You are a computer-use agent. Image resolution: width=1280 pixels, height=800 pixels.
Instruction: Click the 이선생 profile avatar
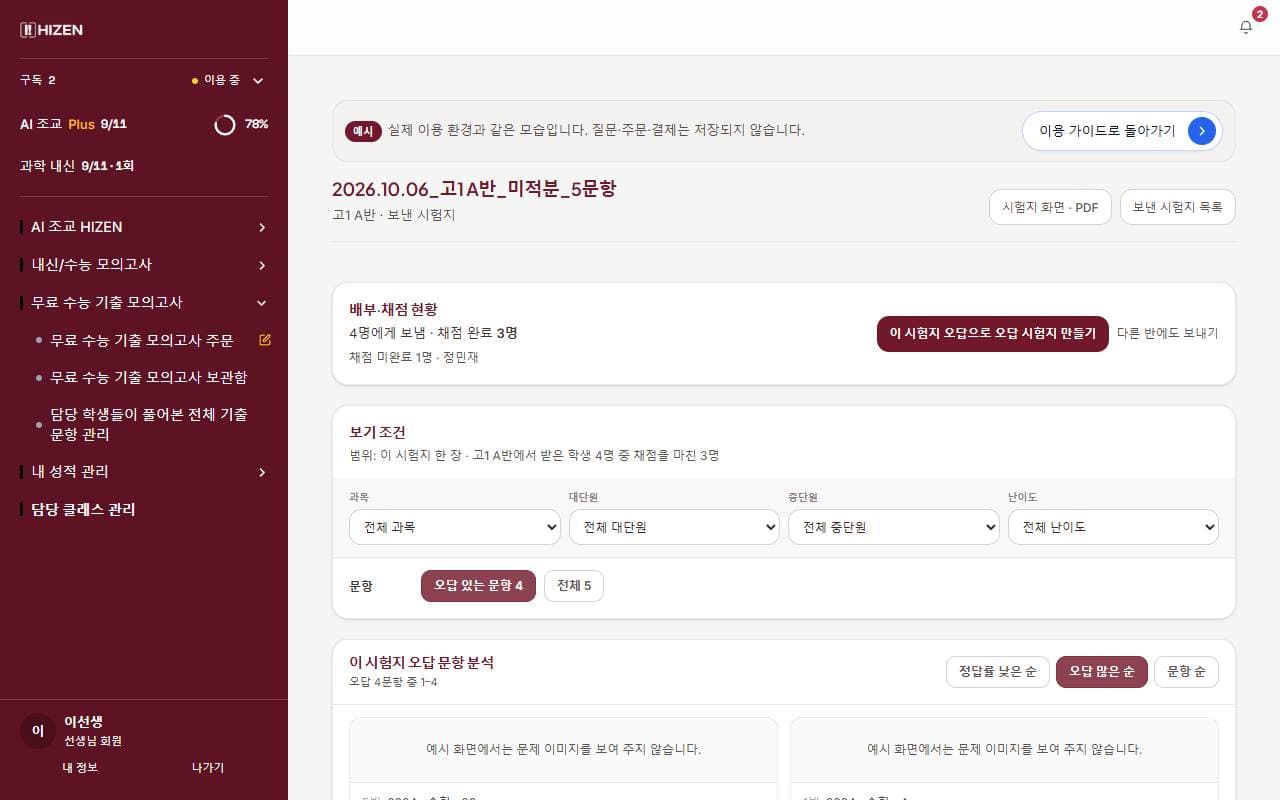click(38, 731)
